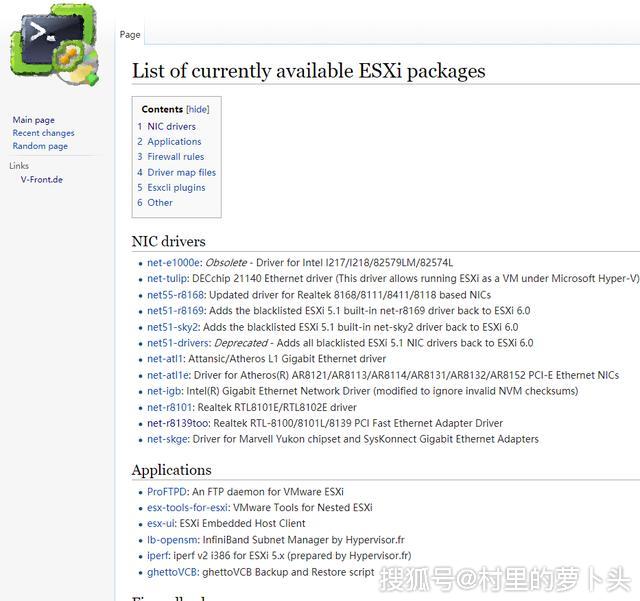The width and height of the screenshot is (640, 601).
Task: Click 'VMware Tools for Nested ESXi' description
Action: [x=302, y=508]
